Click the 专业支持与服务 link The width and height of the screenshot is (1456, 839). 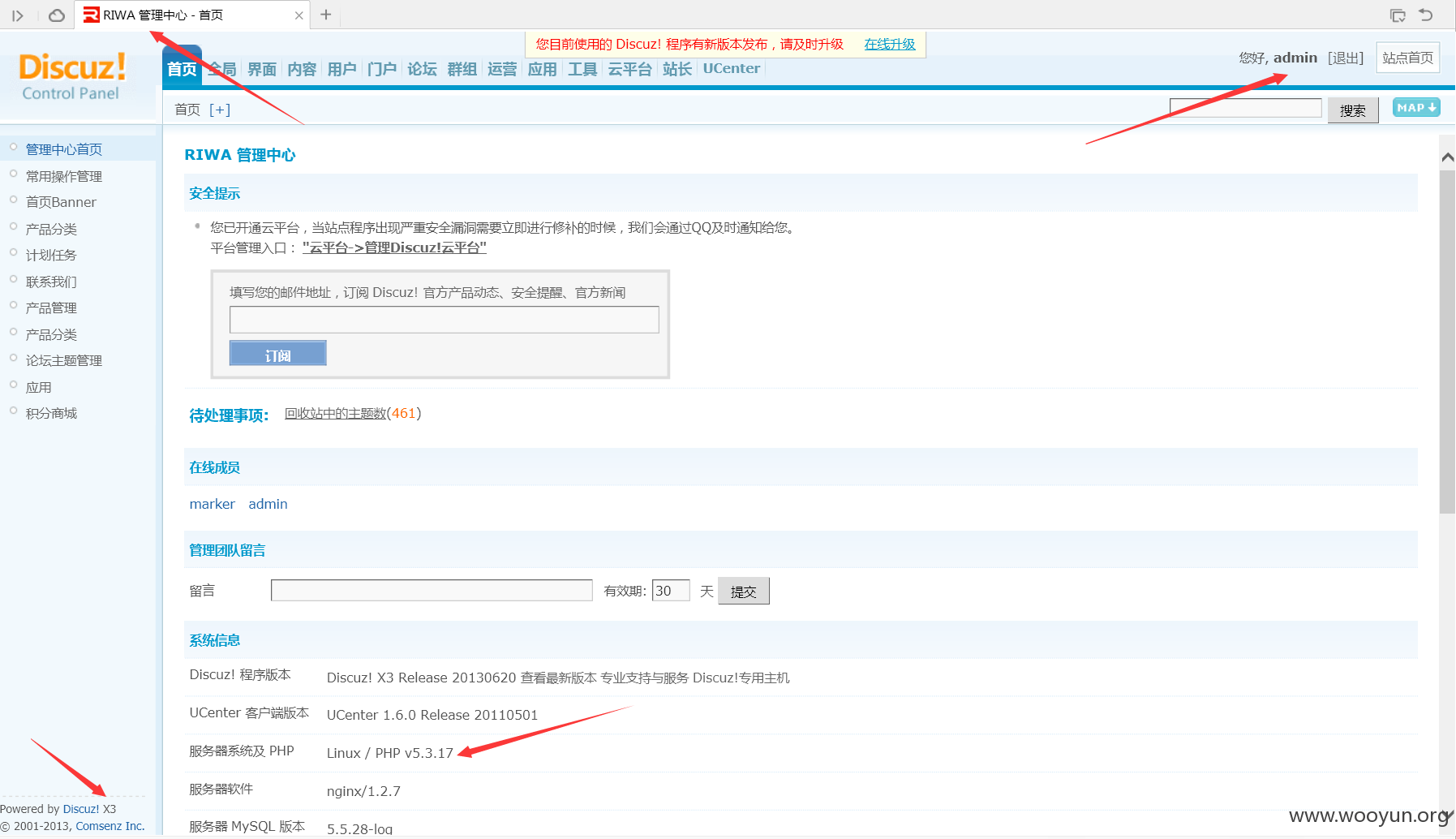click(644, 678)
